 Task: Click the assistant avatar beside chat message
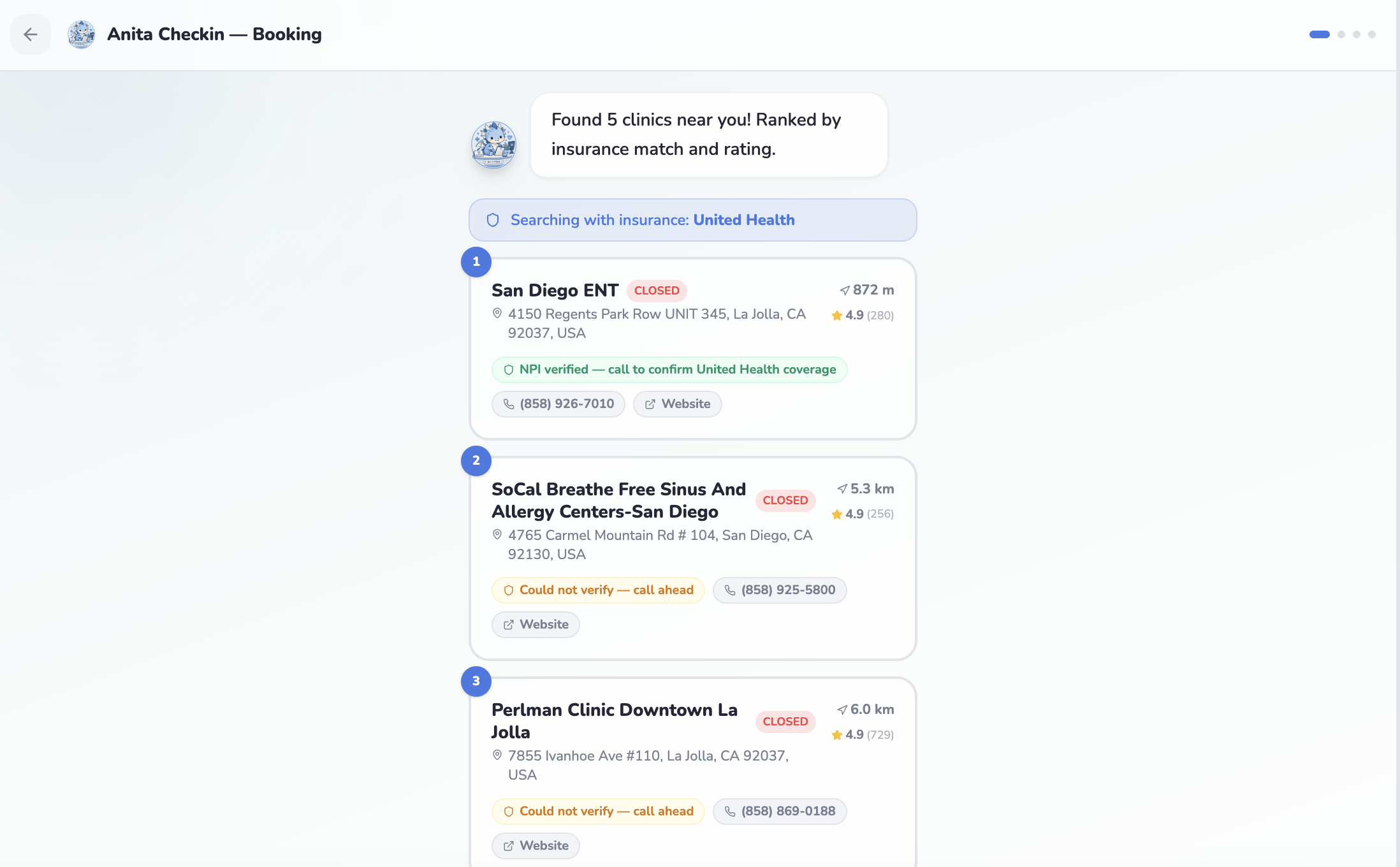(x=493, y=144)
